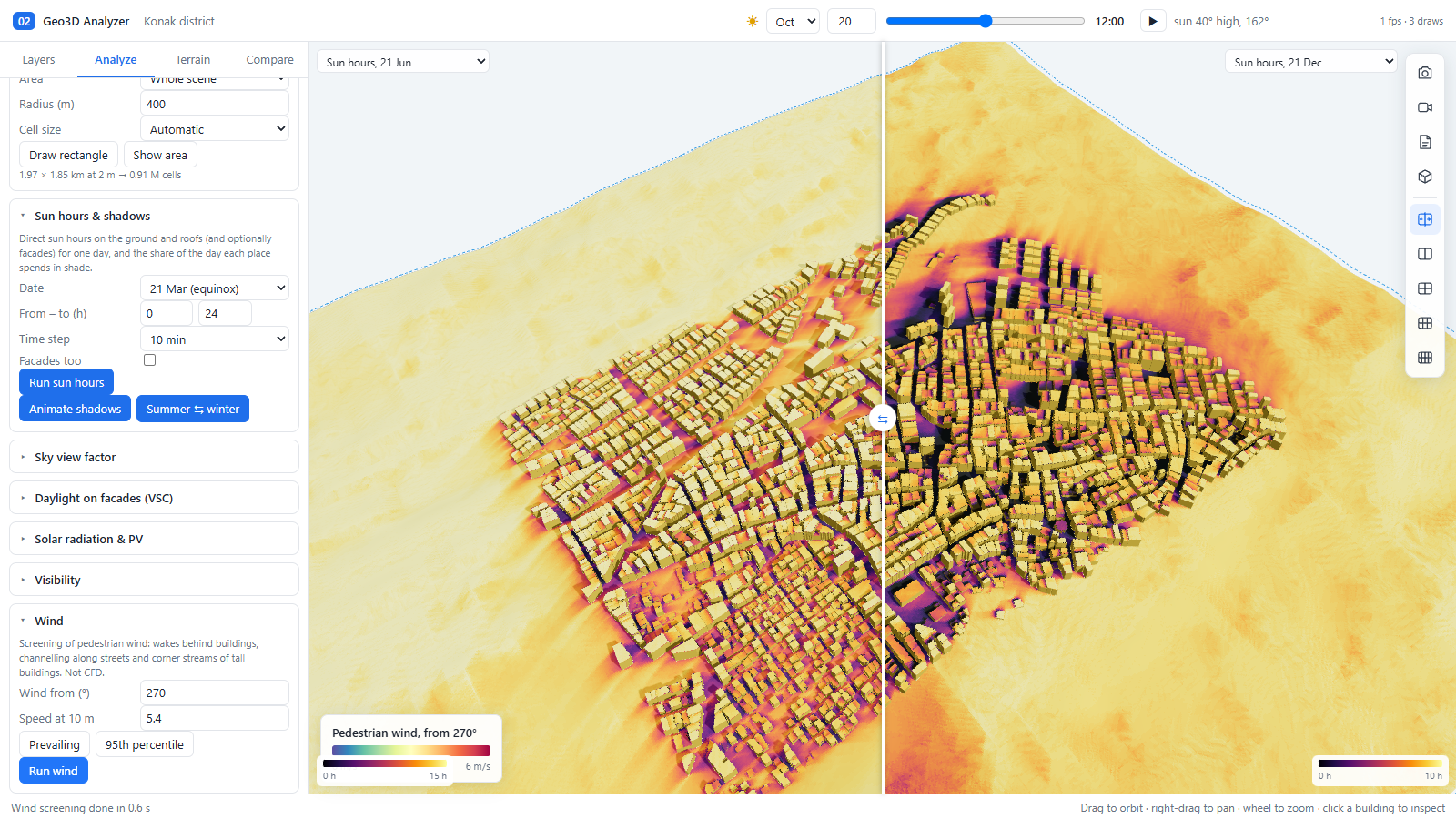
Task: Click the Draw rectangle button
Action: pyautogui.click(x=68, y=155)
